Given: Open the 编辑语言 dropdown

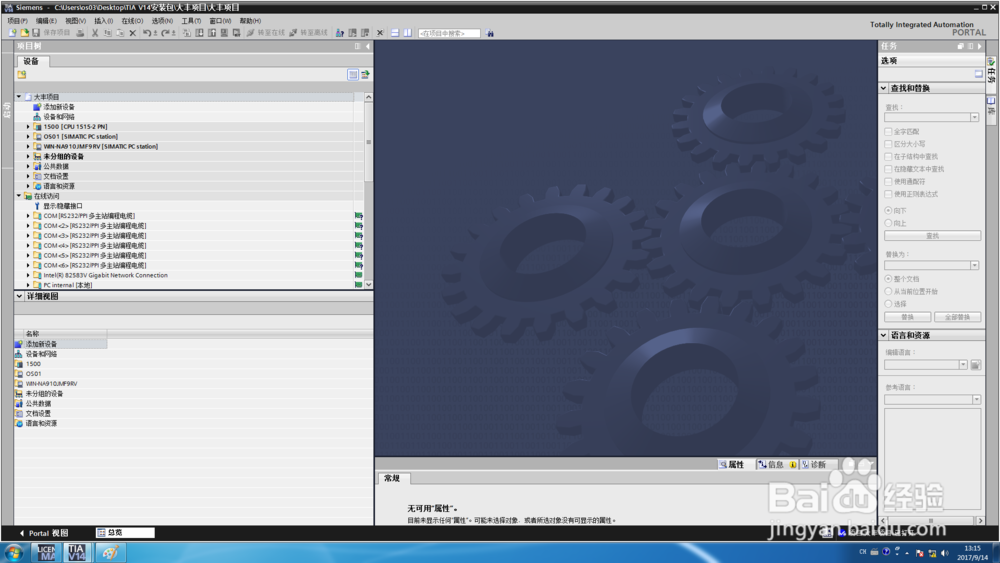Looking at the screenshot, I should tap(963, 365).
